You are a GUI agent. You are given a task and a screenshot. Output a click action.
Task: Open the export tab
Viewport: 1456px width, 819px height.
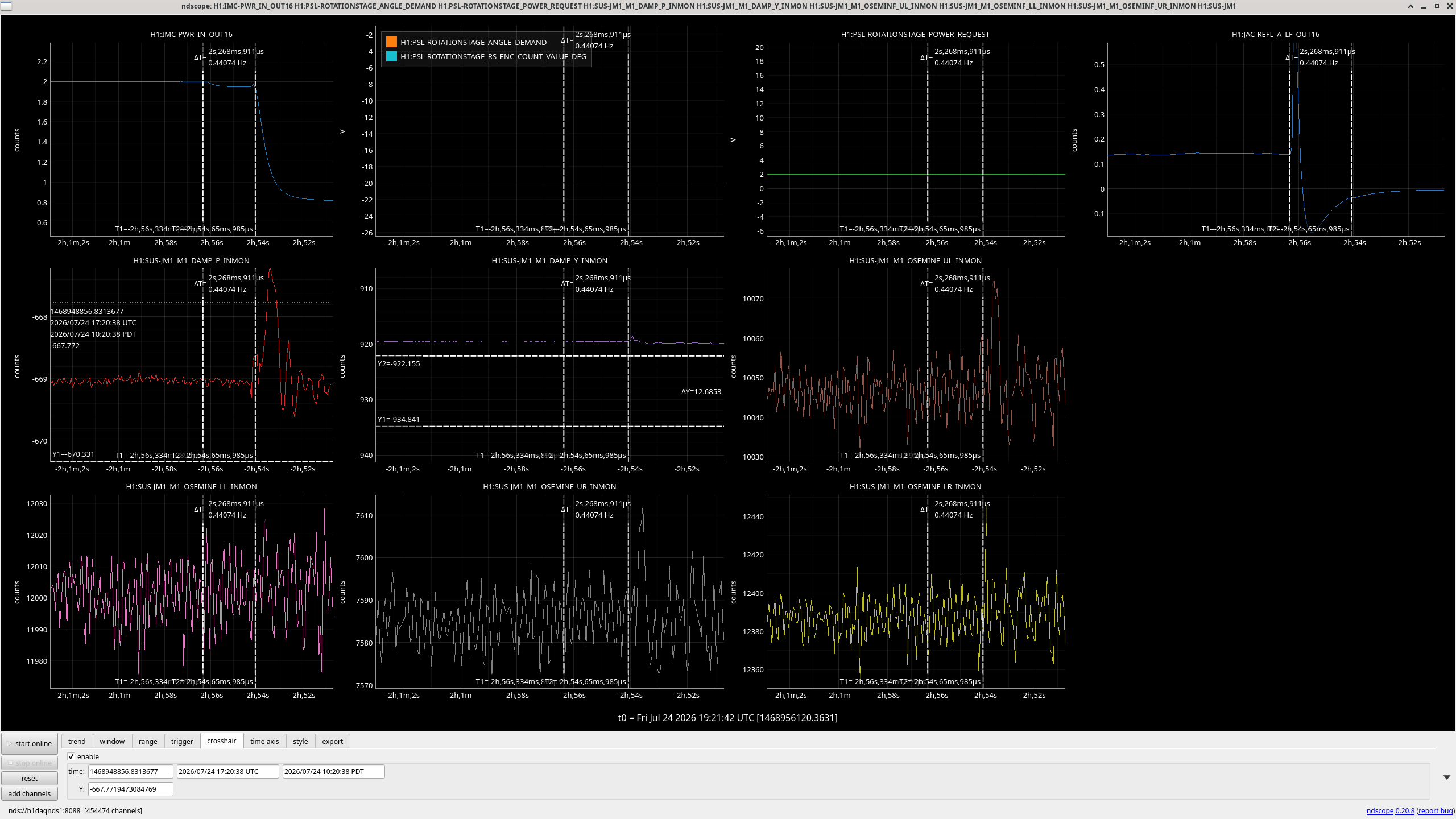[333, 741]
